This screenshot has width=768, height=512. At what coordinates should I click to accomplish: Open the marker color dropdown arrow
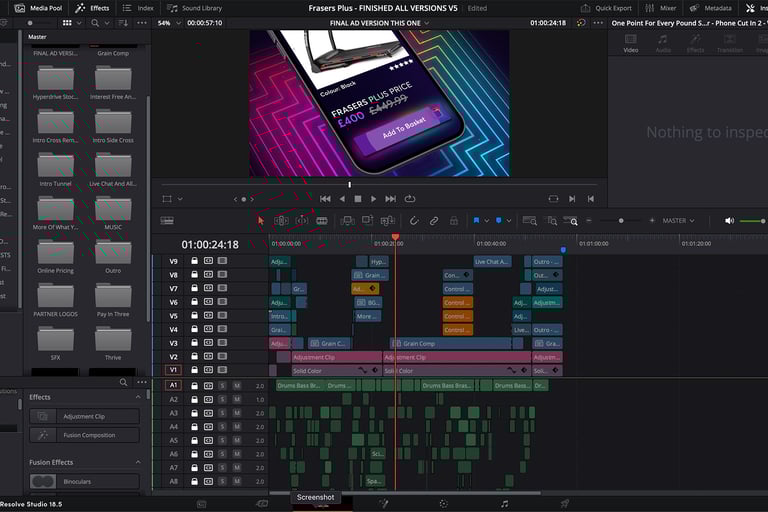coord(509,221)
